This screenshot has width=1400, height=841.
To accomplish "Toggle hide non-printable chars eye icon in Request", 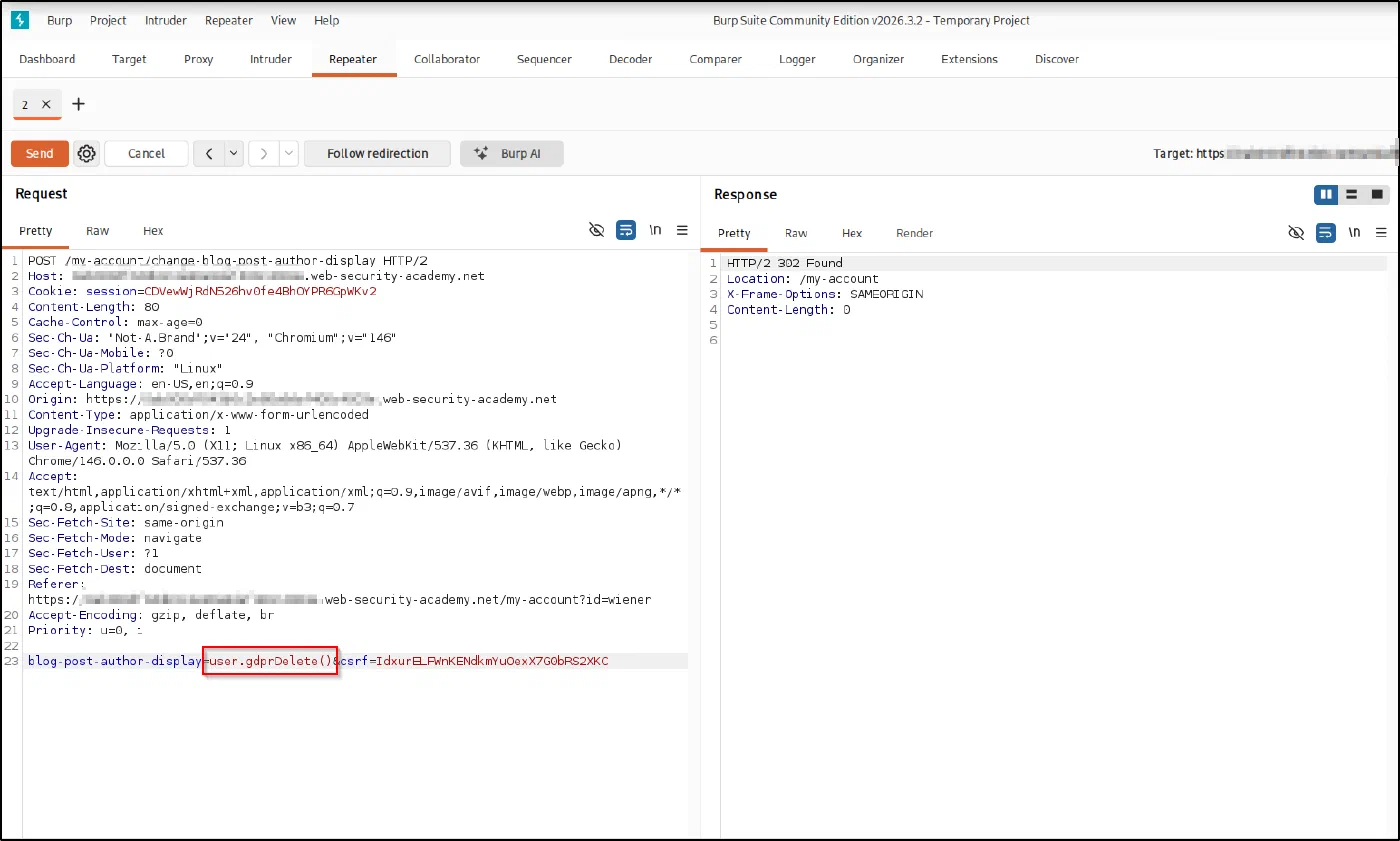I will click(x=597, y=231).
